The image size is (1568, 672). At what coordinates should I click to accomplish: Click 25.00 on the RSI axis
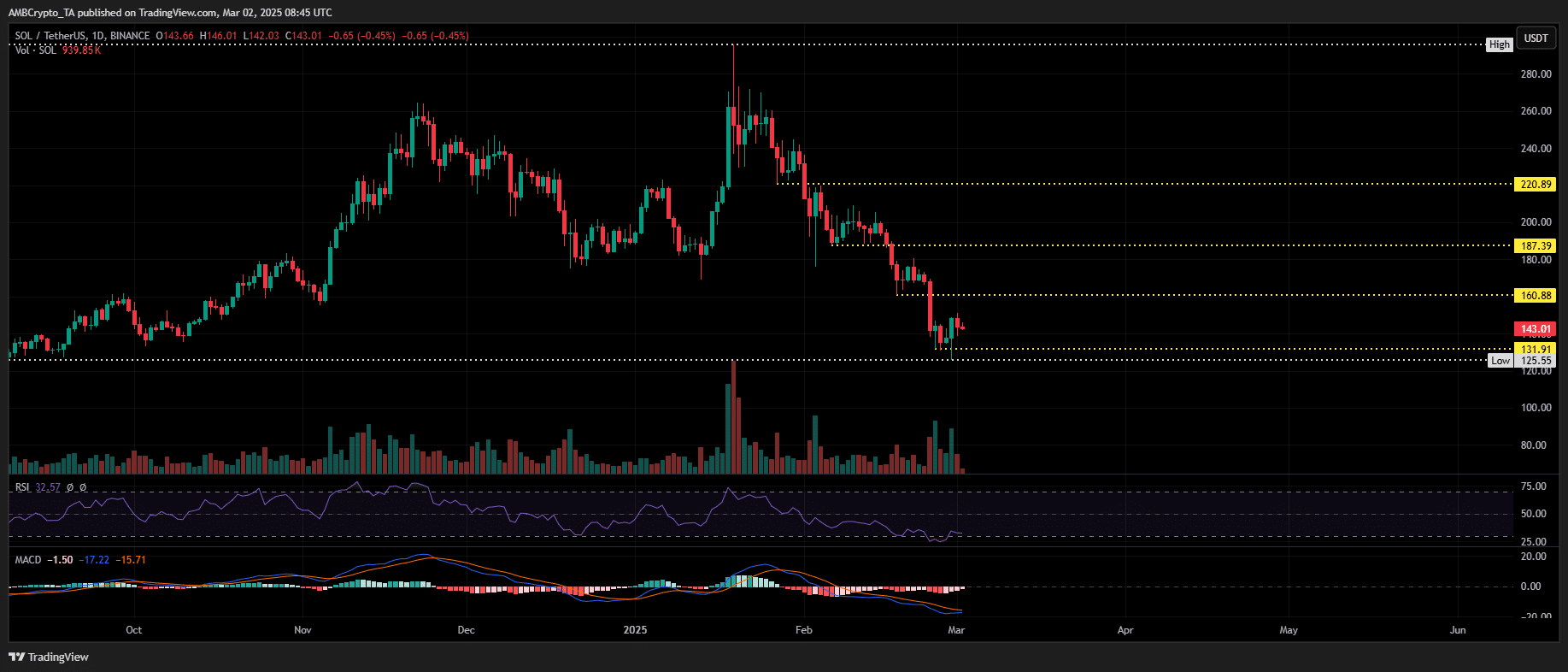coord(1534,542)
